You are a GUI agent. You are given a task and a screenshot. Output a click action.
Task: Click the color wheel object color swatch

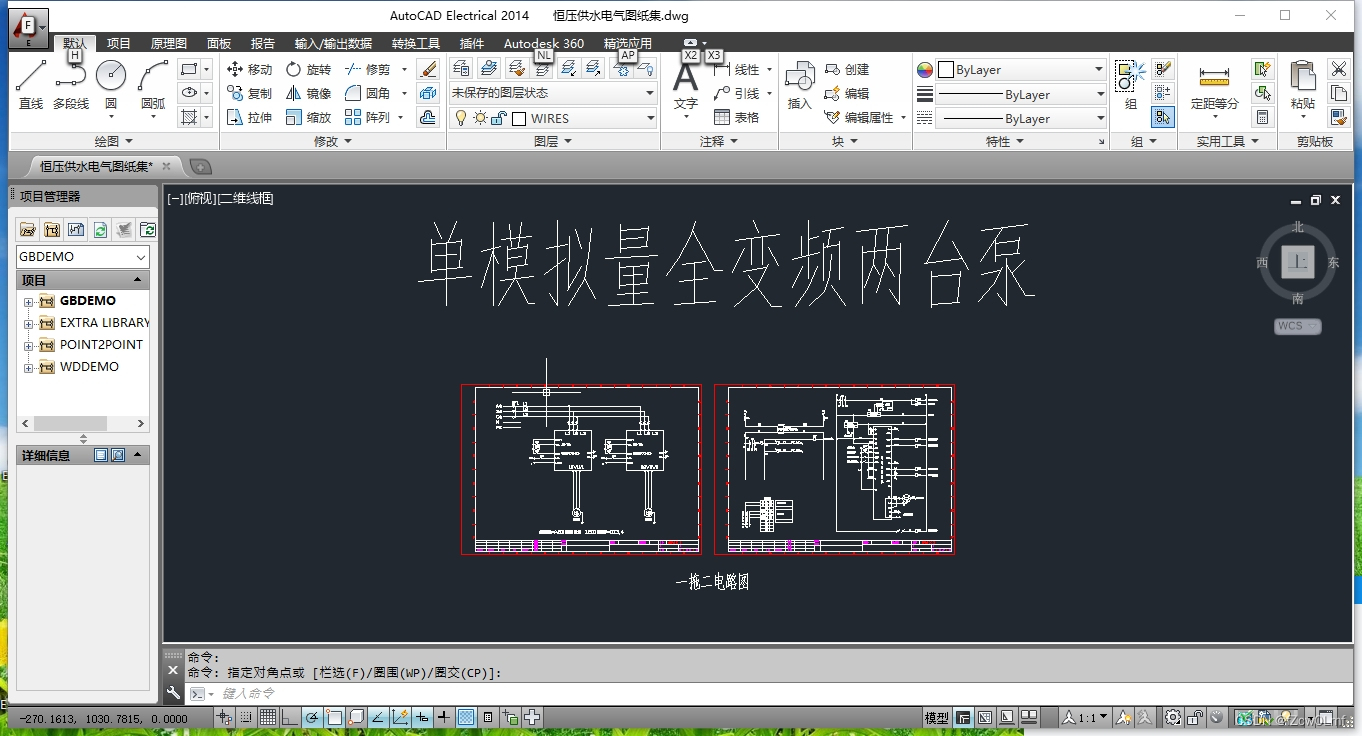[925, 70]
